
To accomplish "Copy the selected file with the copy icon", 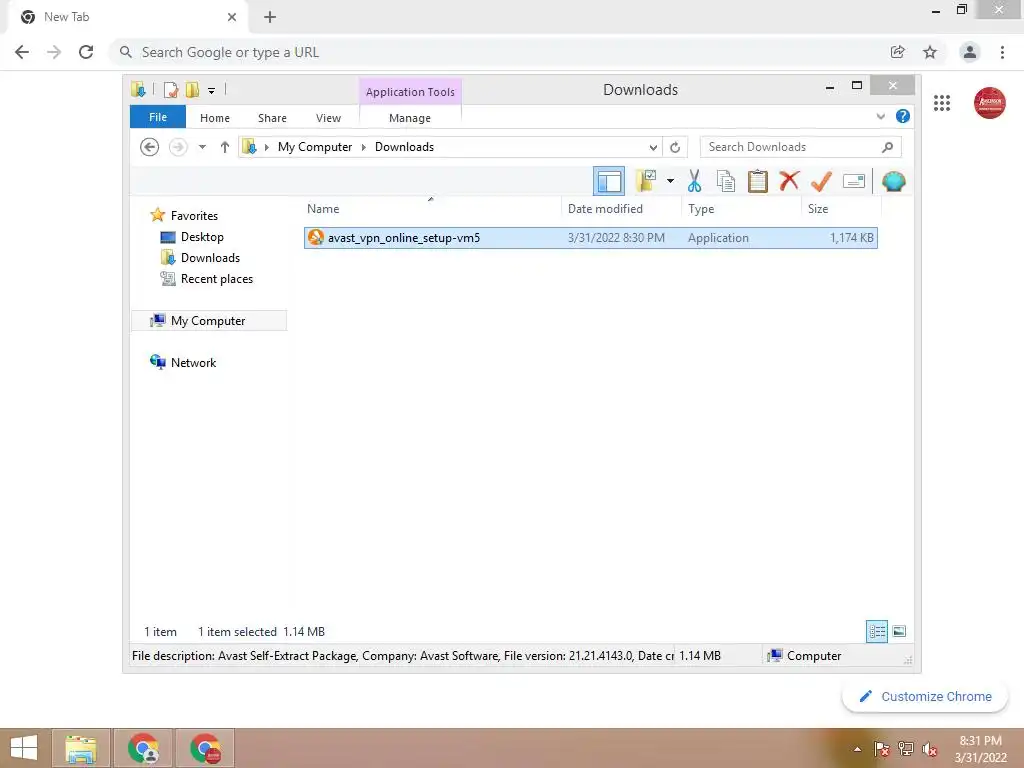I will click(x=726, y=181).
